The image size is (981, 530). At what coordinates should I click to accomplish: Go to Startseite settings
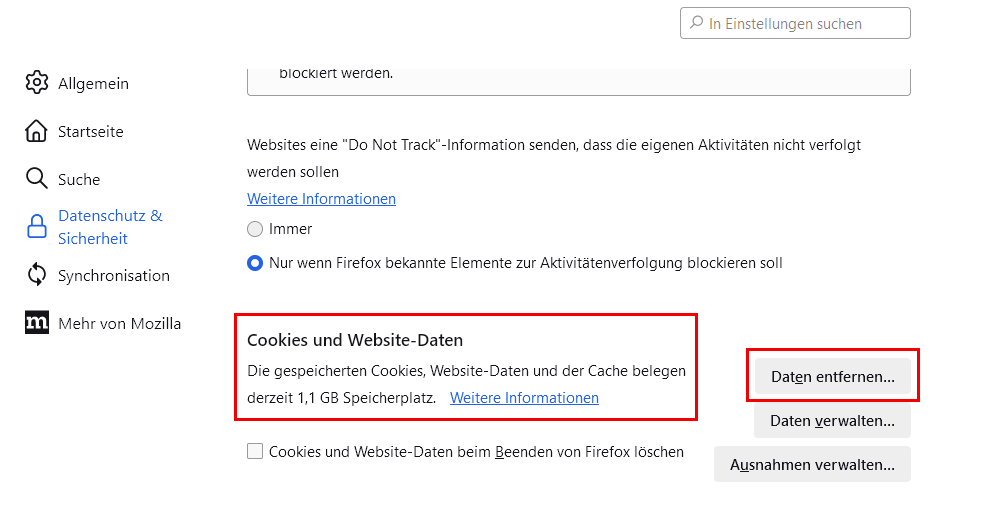(90, 131)
